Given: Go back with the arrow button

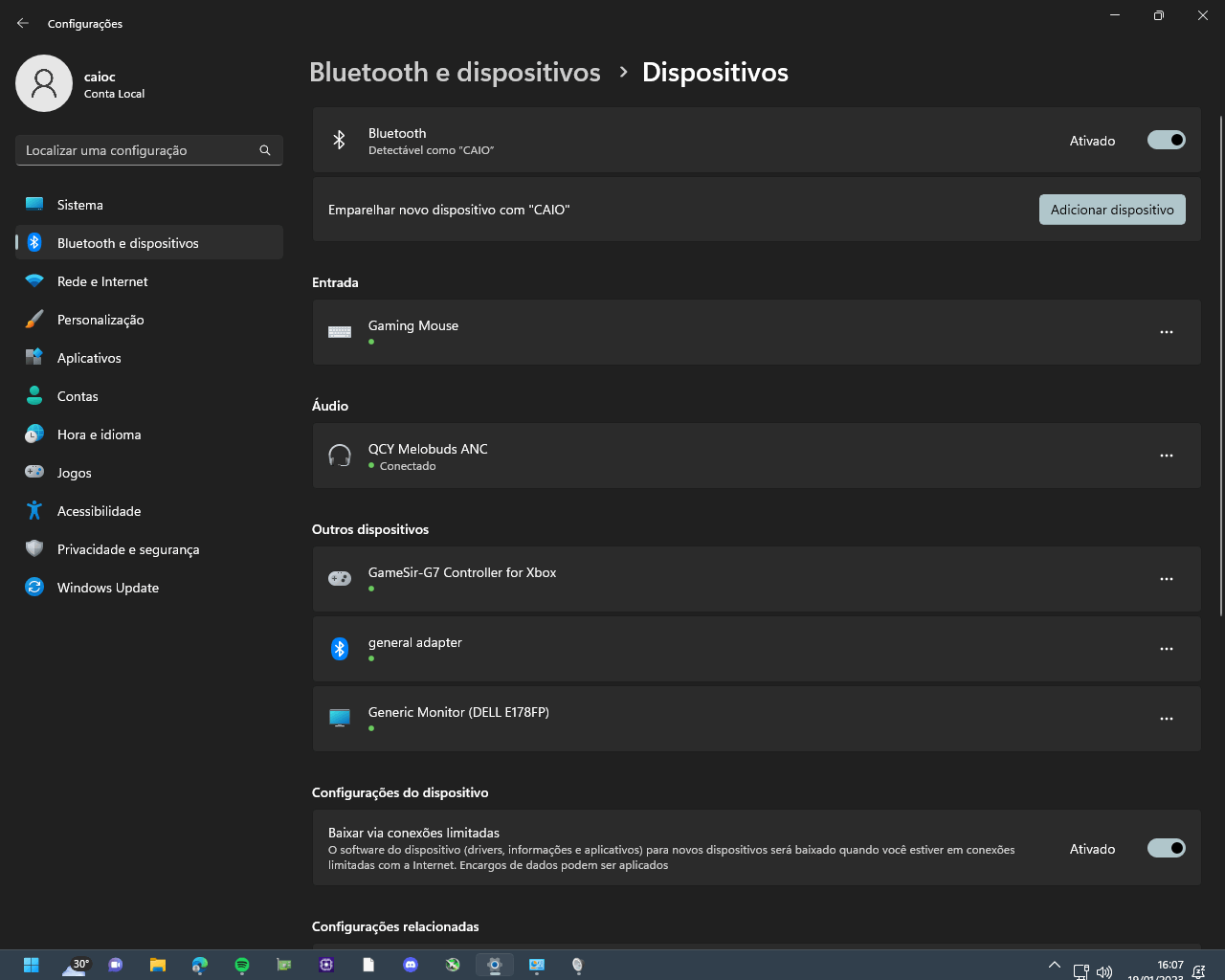Looking at the screenshot, I should pyautogui.click(x=23, y=23).
